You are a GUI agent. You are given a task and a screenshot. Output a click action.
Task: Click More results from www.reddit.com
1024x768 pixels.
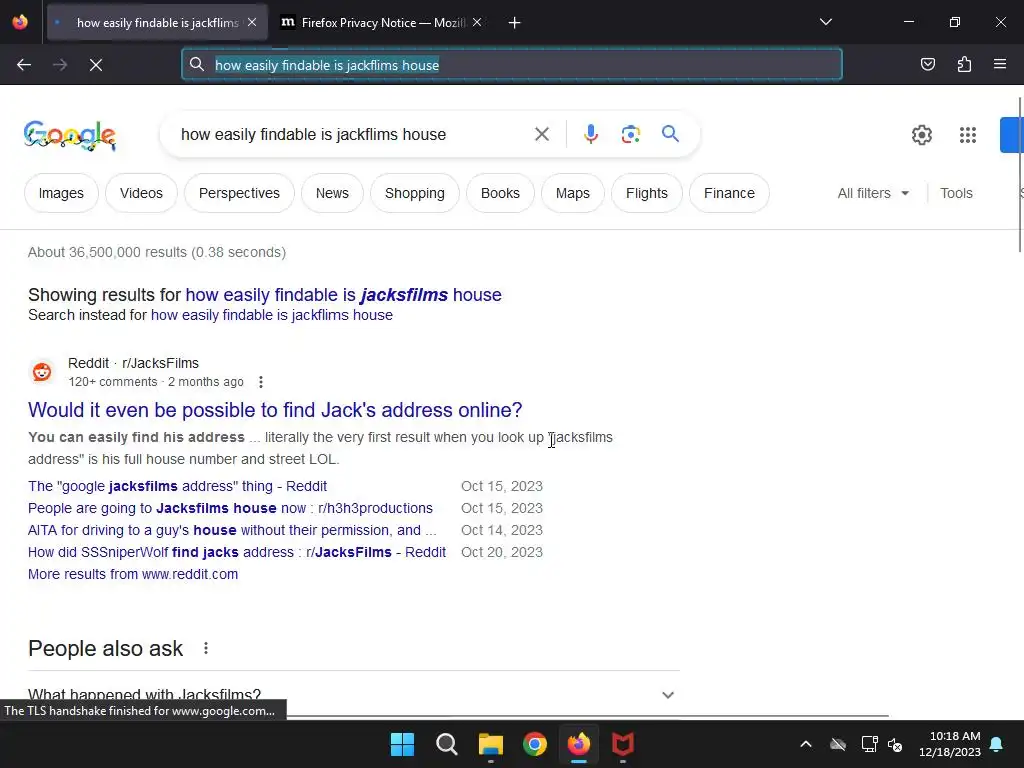pos(133,574)
